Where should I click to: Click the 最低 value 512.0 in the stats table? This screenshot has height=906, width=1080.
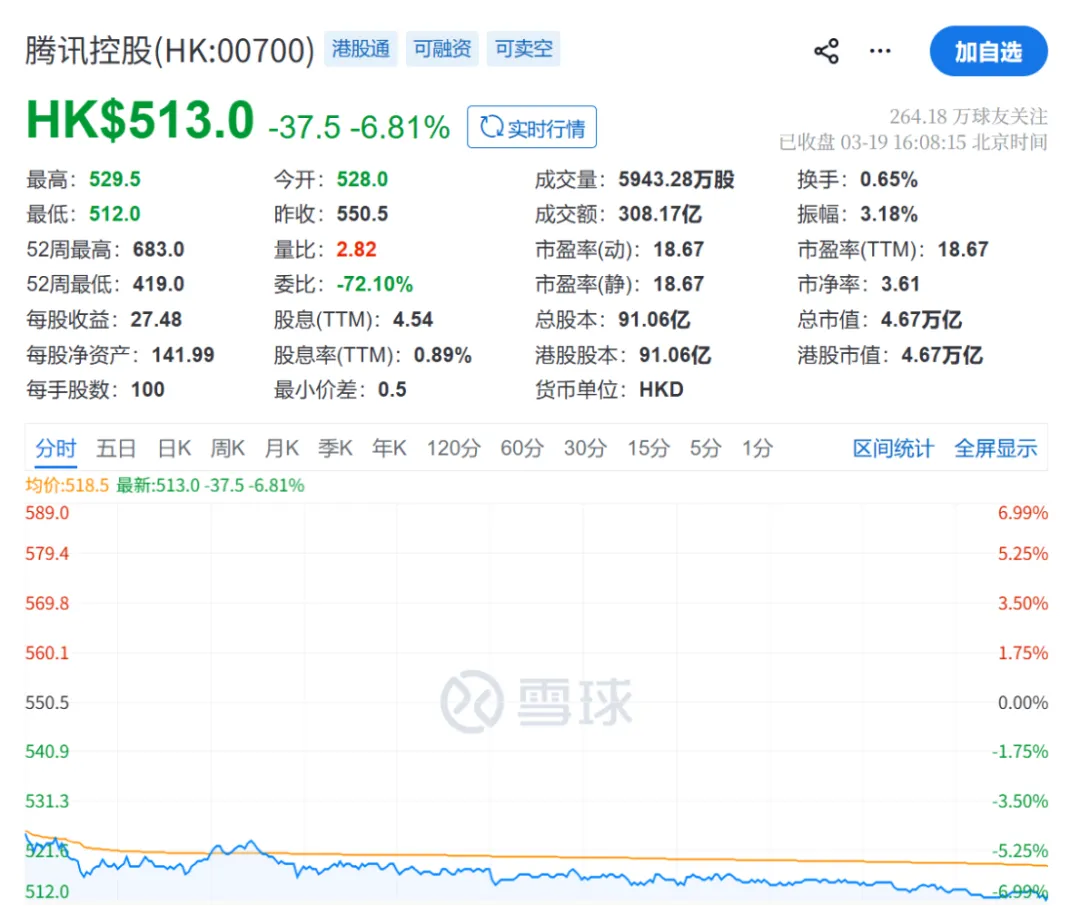114,214
